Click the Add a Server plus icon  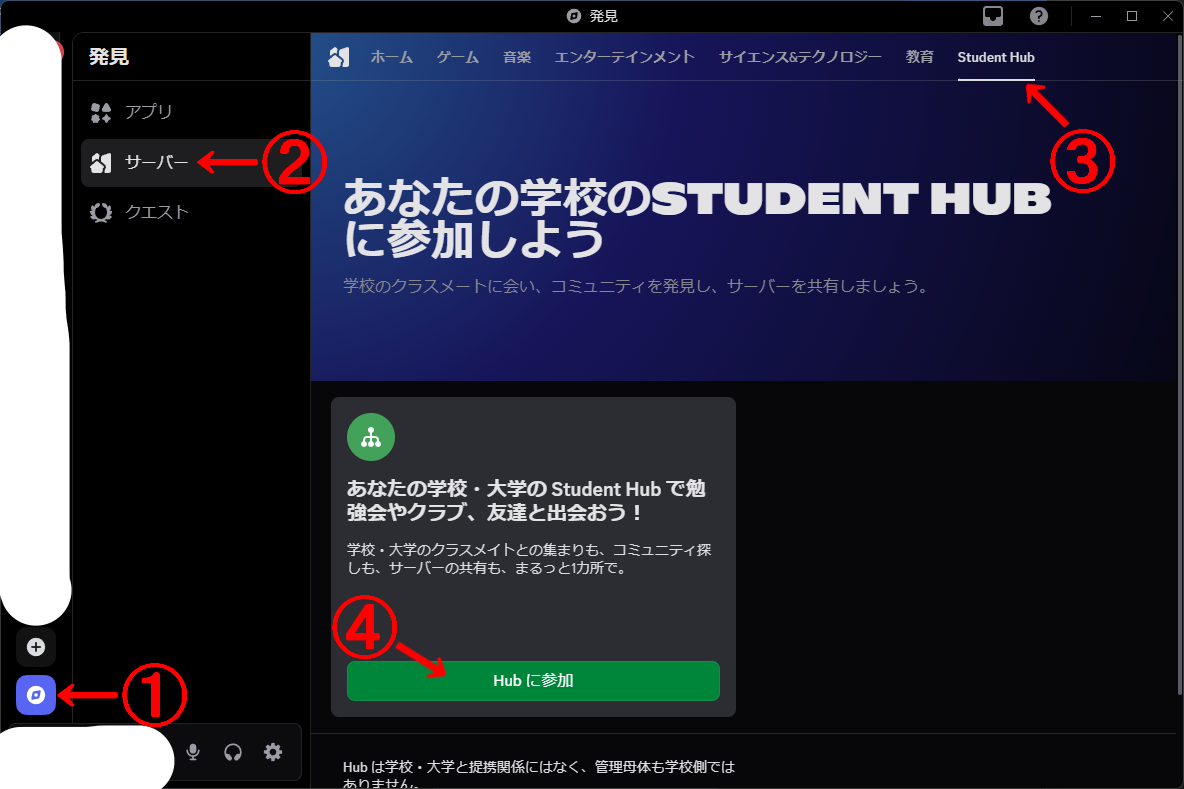36,648
